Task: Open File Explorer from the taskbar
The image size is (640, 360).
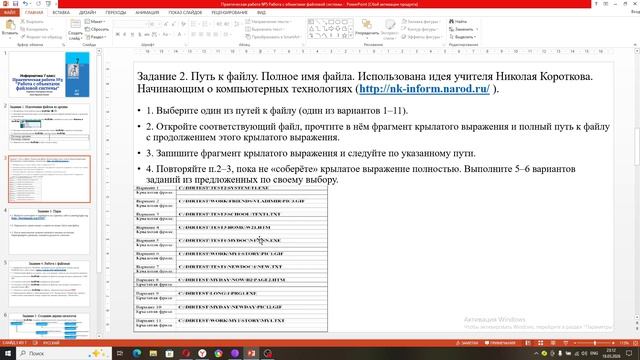Action: 153,353
